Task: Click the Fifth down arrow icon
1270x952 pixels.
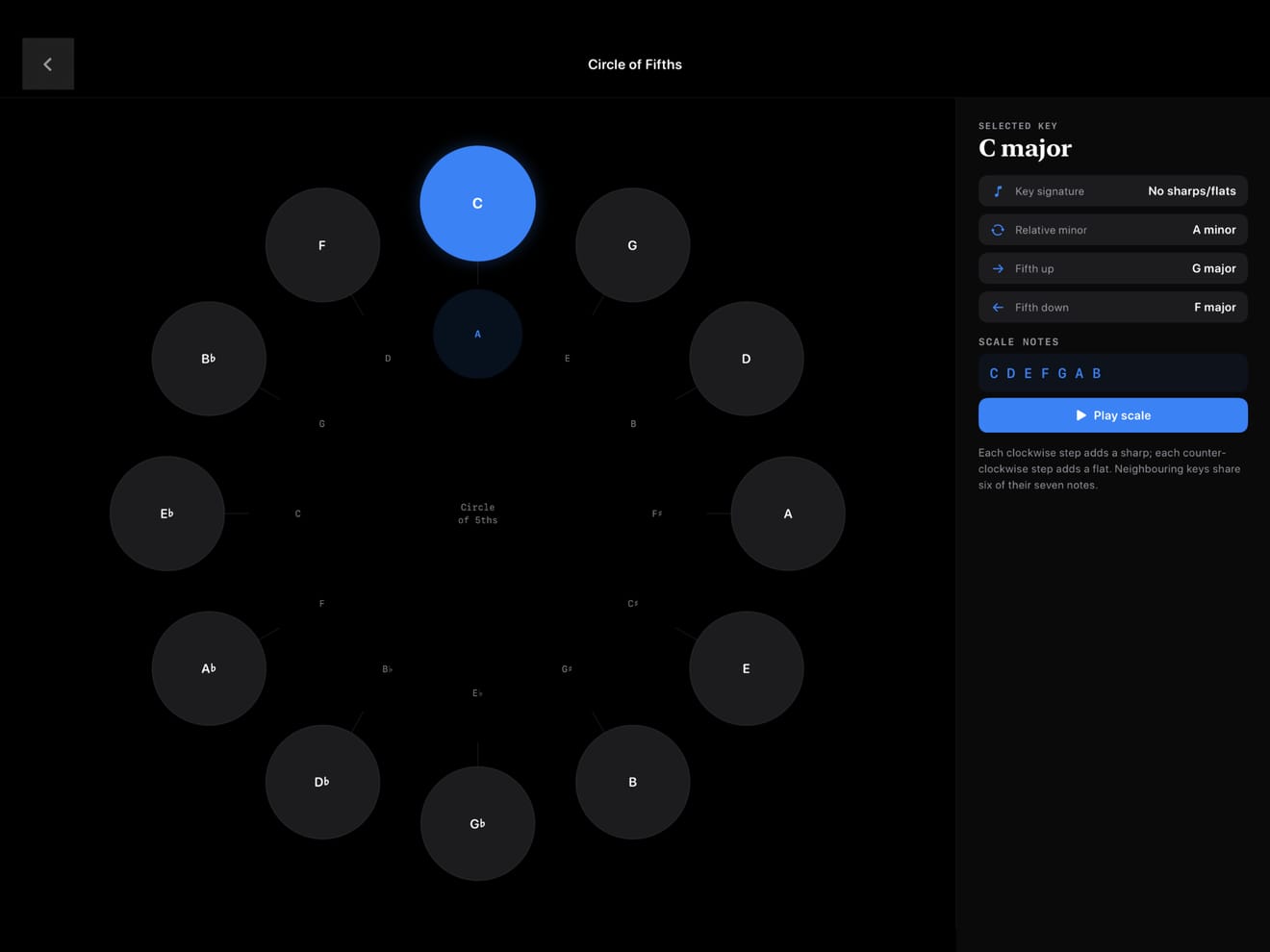Action: [998, 307]
